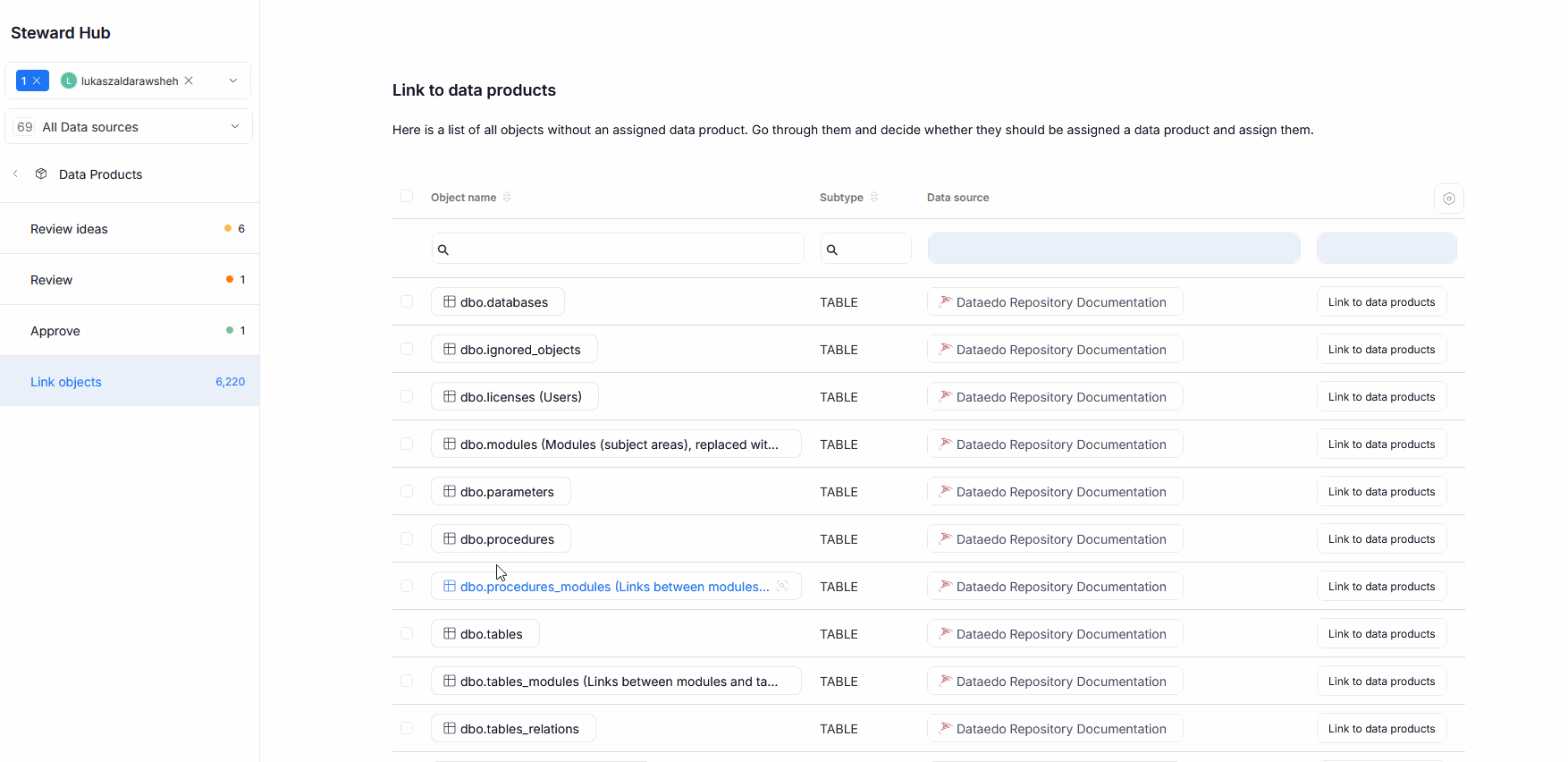The height and width of the screenshot is (762, 1568).
Task: Remove the lukaszaldarawsheh user filter tag
Action: point(189,80)
